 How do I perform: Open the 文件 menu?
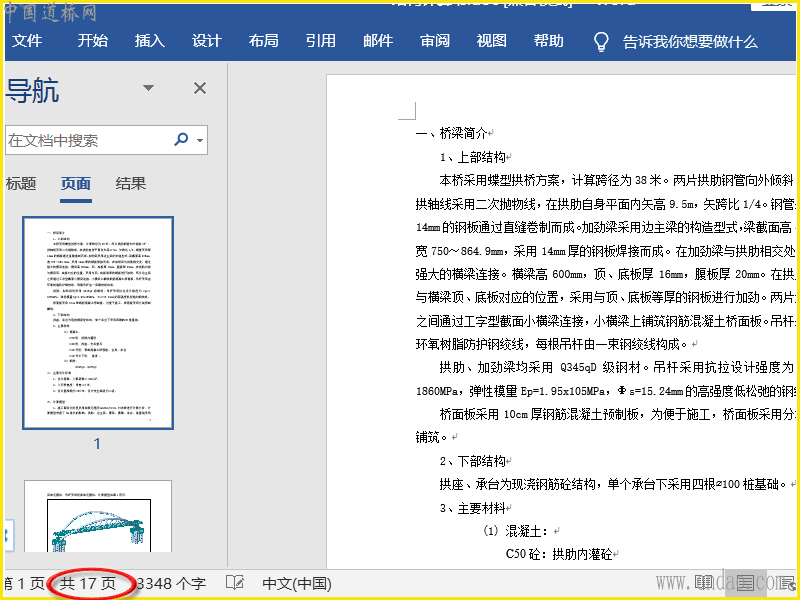[x=27, y=41]
